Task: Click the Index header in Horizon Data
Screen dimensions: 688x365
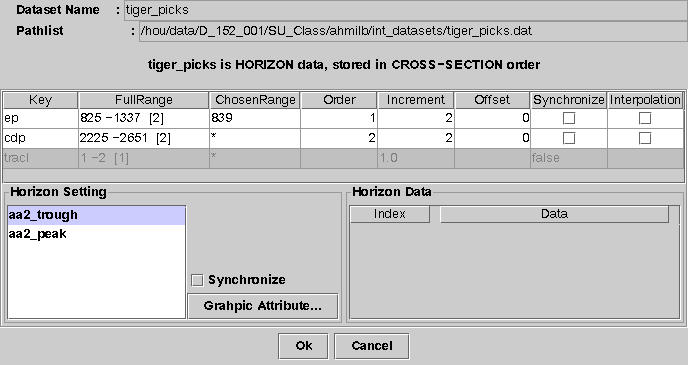Action: point(390,214)
